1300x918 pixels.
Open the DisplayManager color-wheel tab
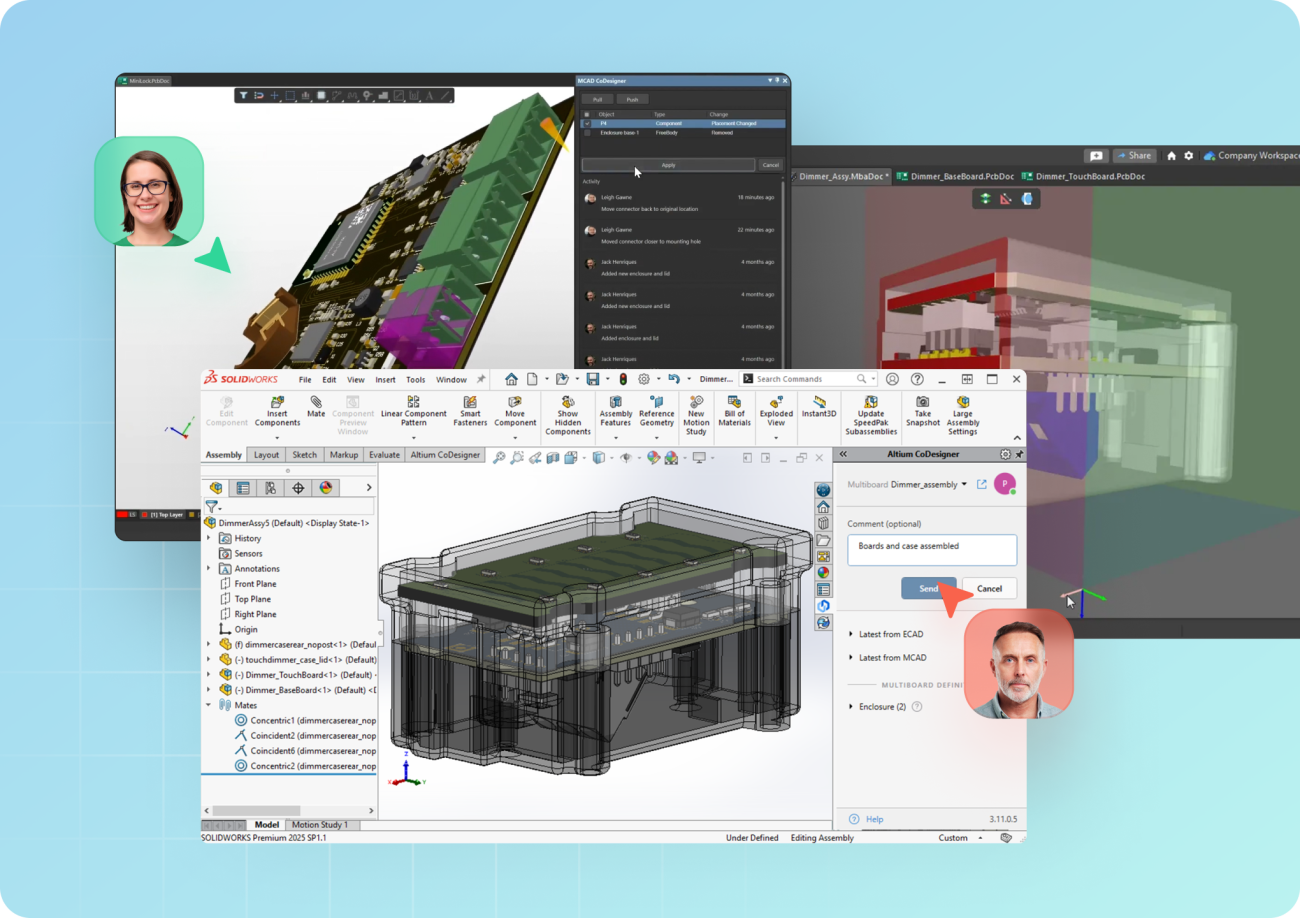pyautogui.click(x=325, y=488)
